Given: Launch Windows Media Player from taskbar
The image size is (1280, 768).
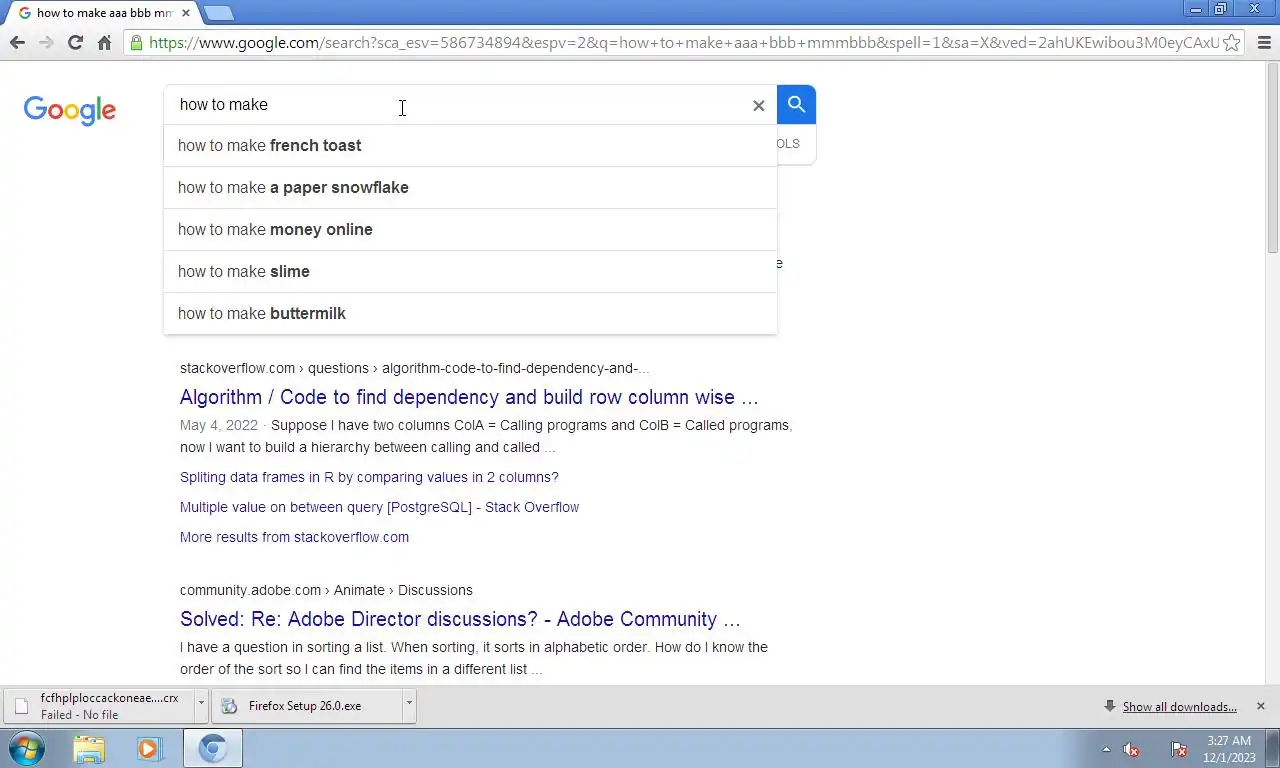Looking at the screenshot, I should [150, 748].
